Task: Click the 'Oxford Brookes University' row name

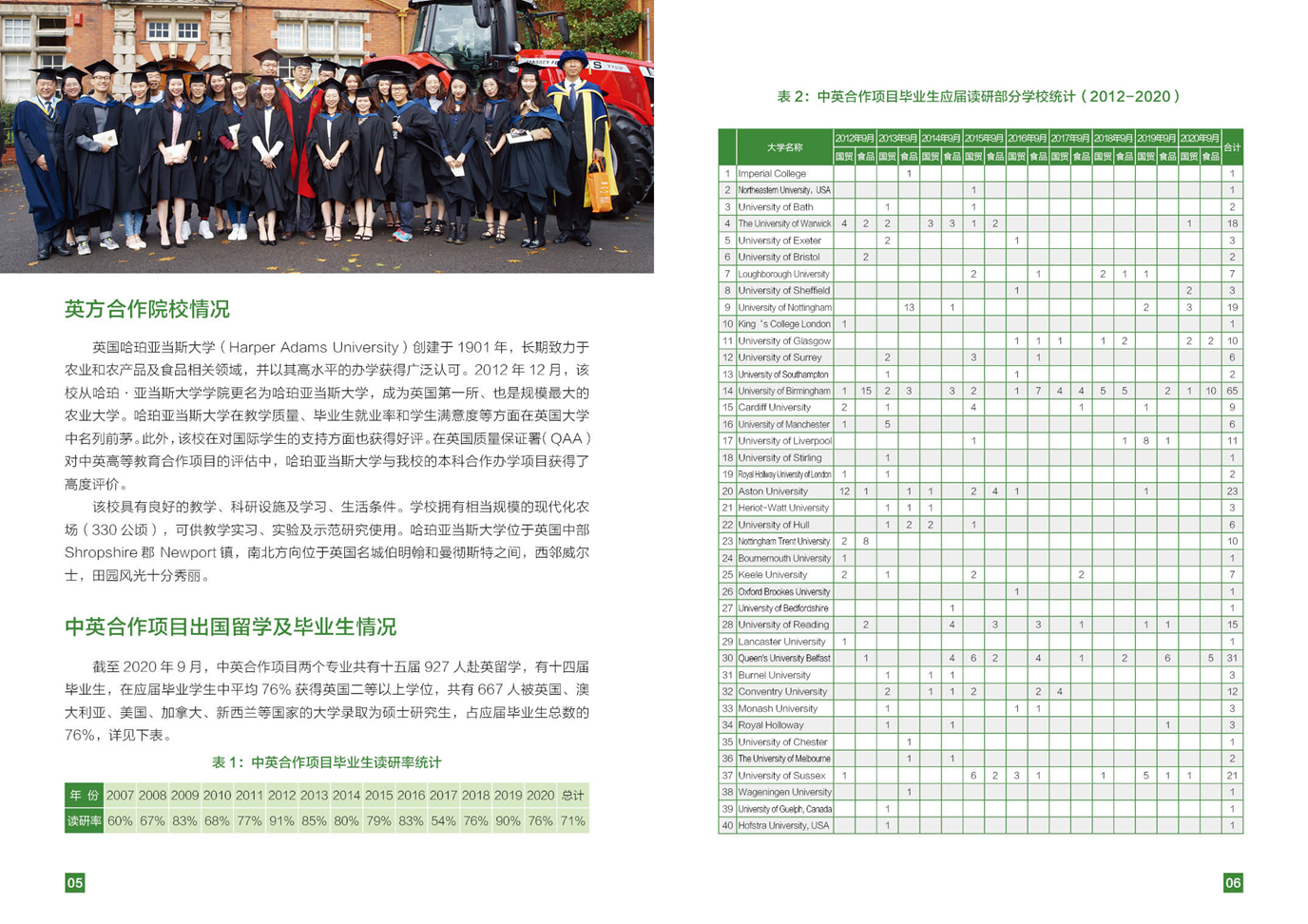Action: [784, 591]
